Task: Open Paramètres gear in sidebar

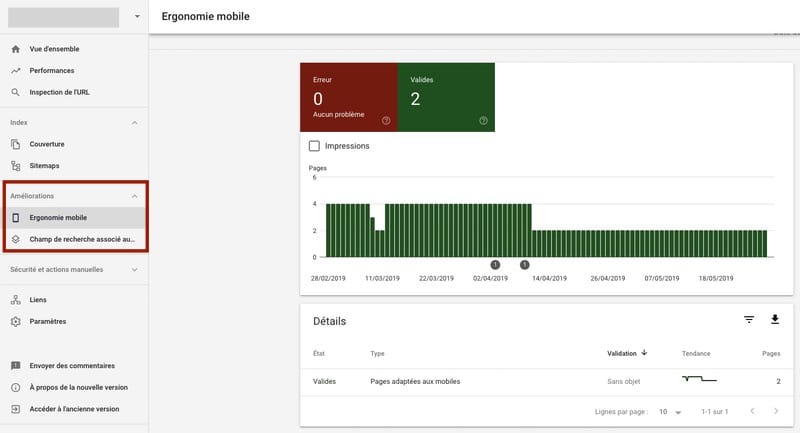Action: point(16,321)
